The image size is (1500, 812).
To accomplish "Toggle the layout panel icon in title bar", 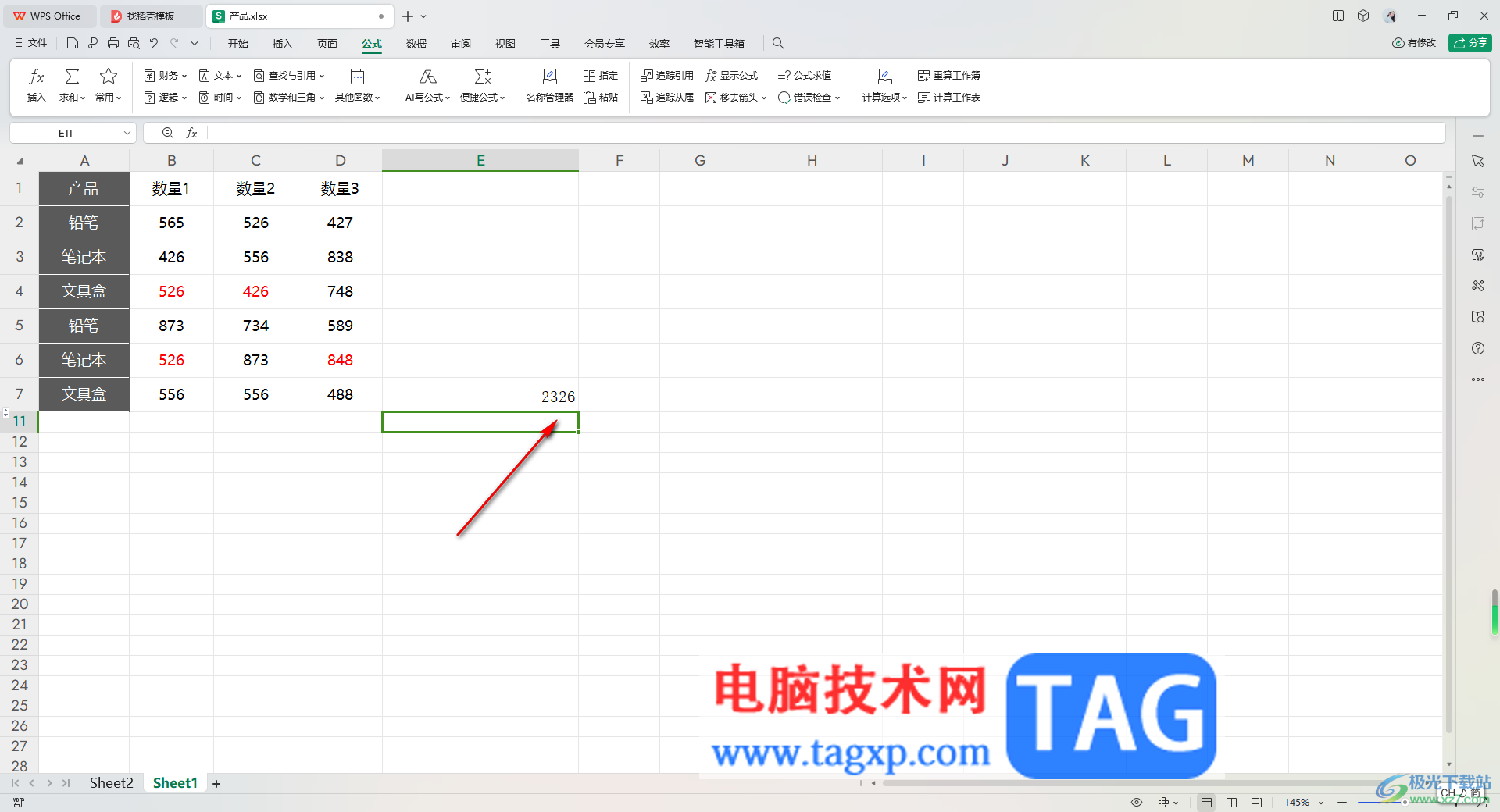I will 1338,16.
